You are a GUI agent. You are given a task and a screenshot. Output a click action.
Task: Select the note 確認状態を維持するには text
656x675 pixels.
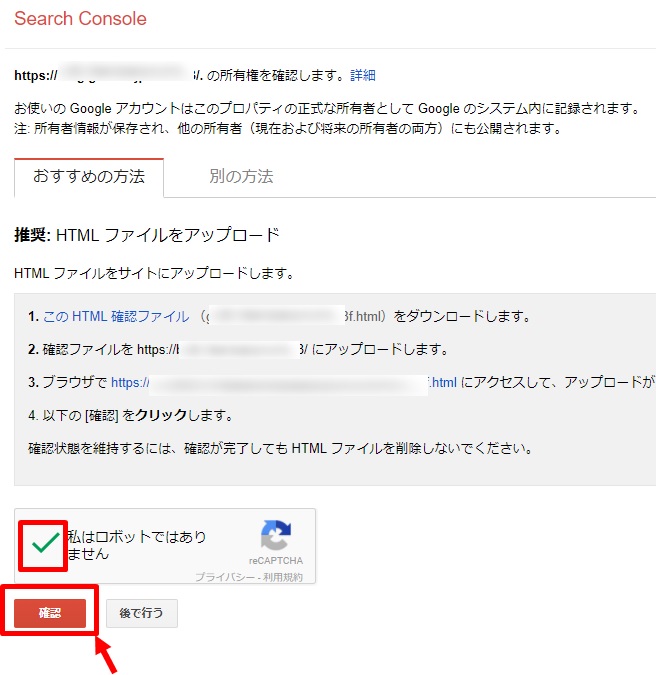click(x=281, y=449)
